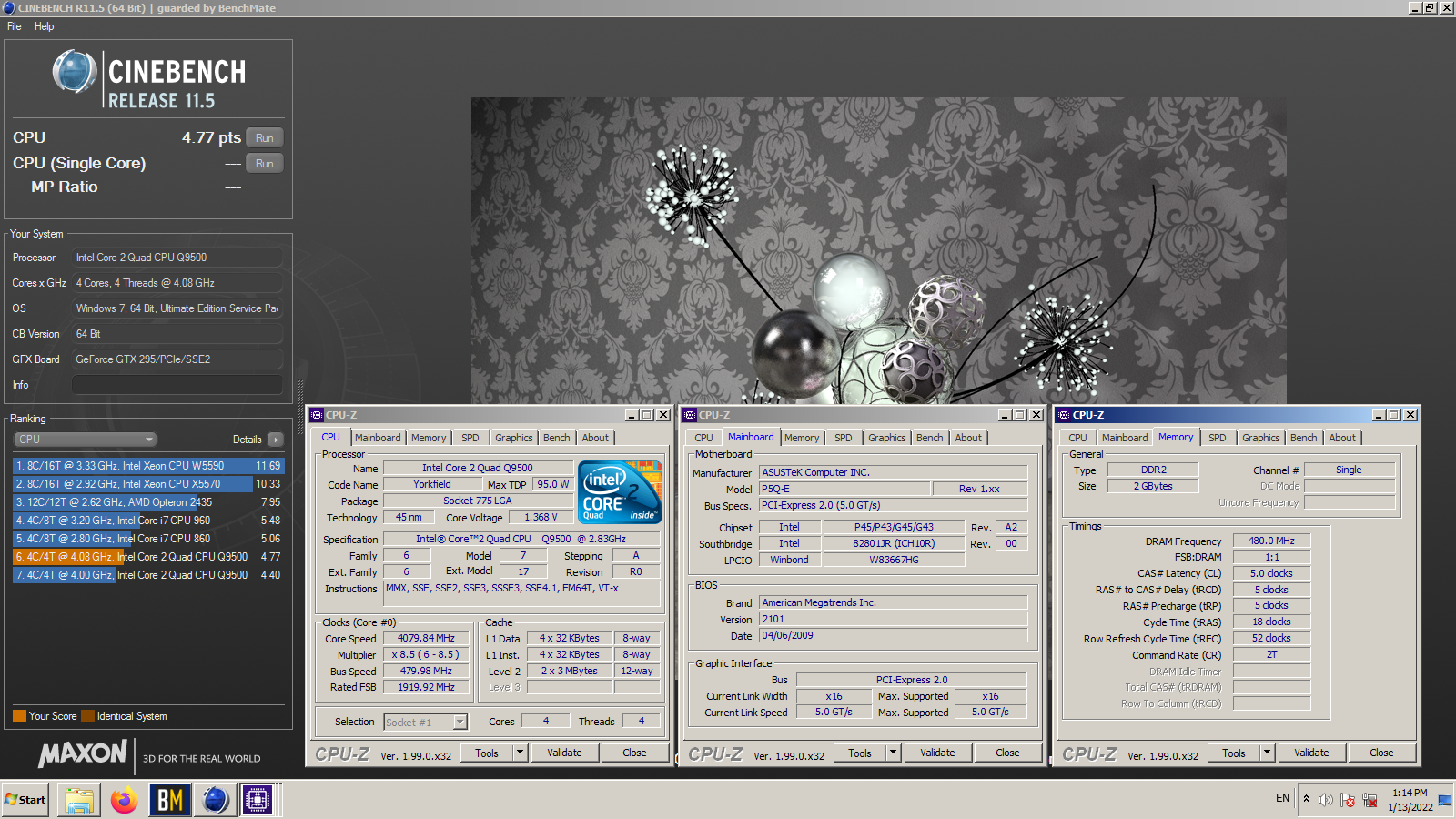Viewport: 1456px width, 819px height.
Task: Open the BenchMate taskbar icon
Action: click(170, 800)
